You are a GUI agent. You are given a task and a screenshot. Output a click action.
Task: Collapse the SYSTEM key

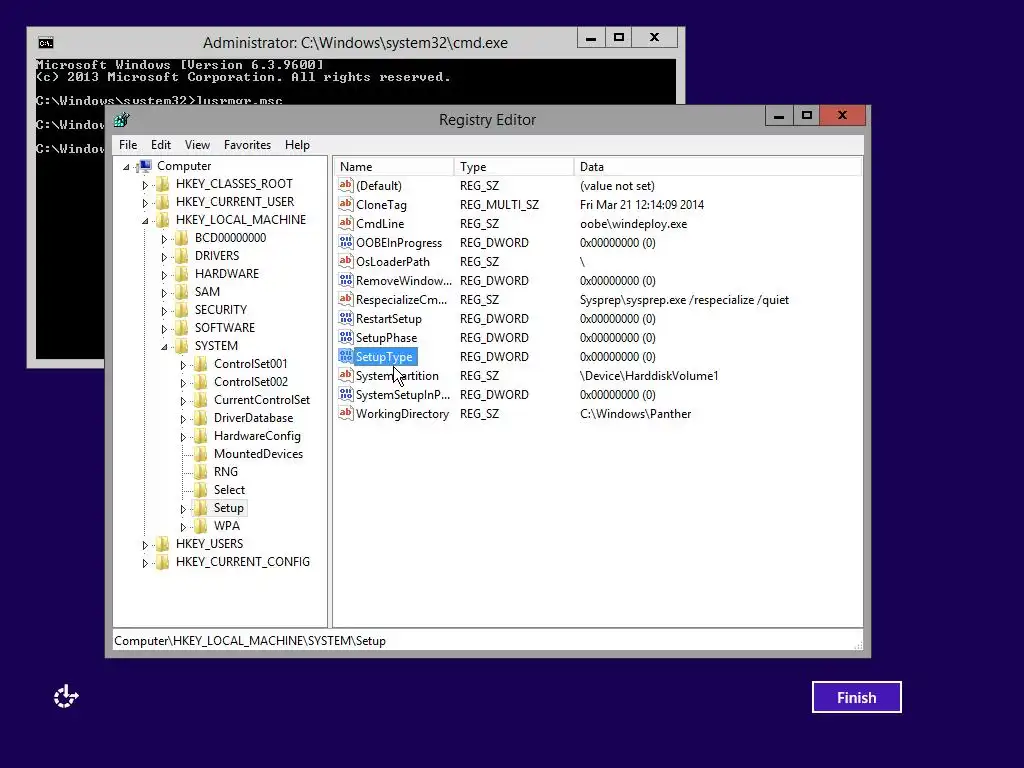point(165,347)
